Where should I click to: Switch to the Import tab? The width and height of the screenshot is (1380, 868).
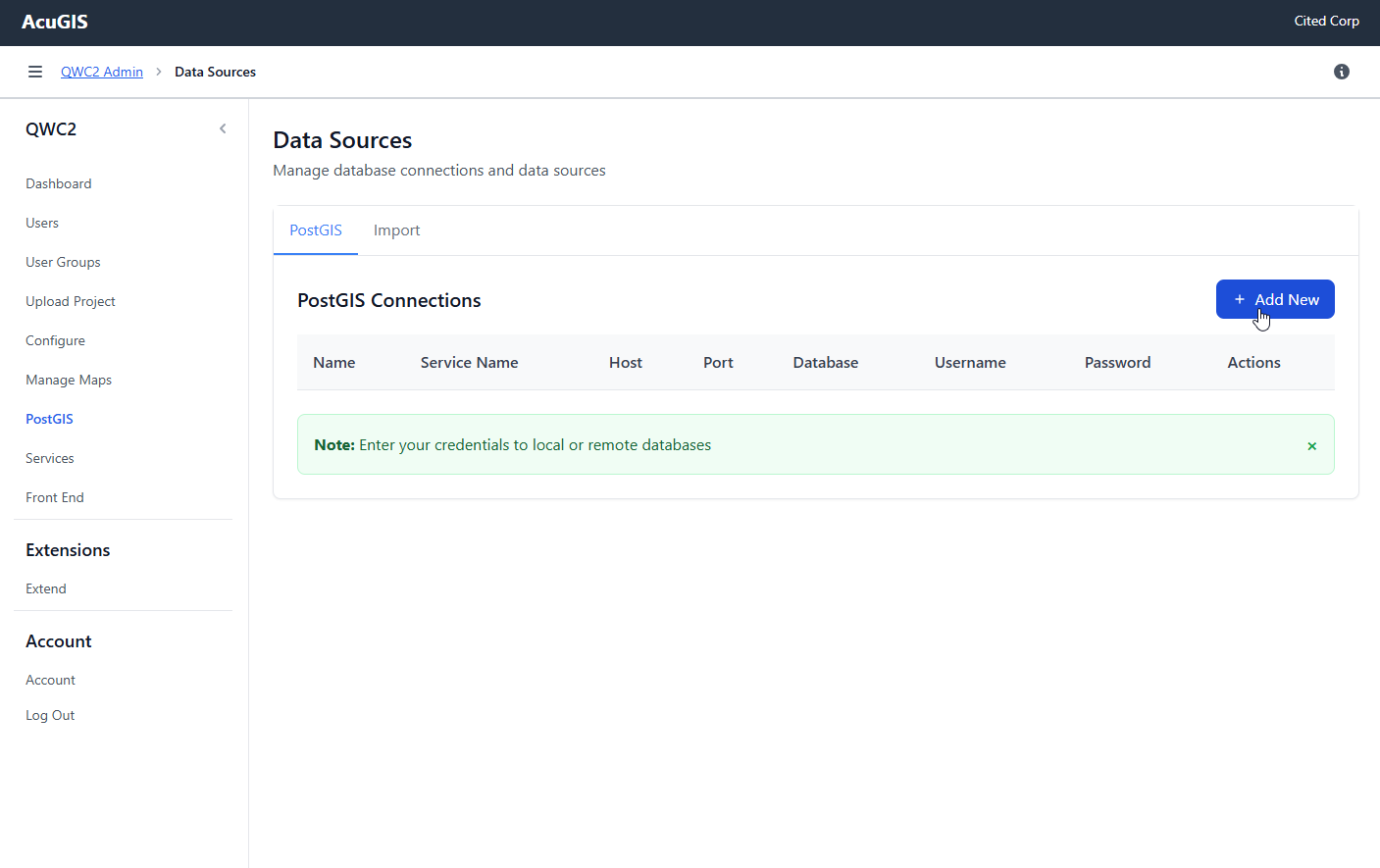396,230
